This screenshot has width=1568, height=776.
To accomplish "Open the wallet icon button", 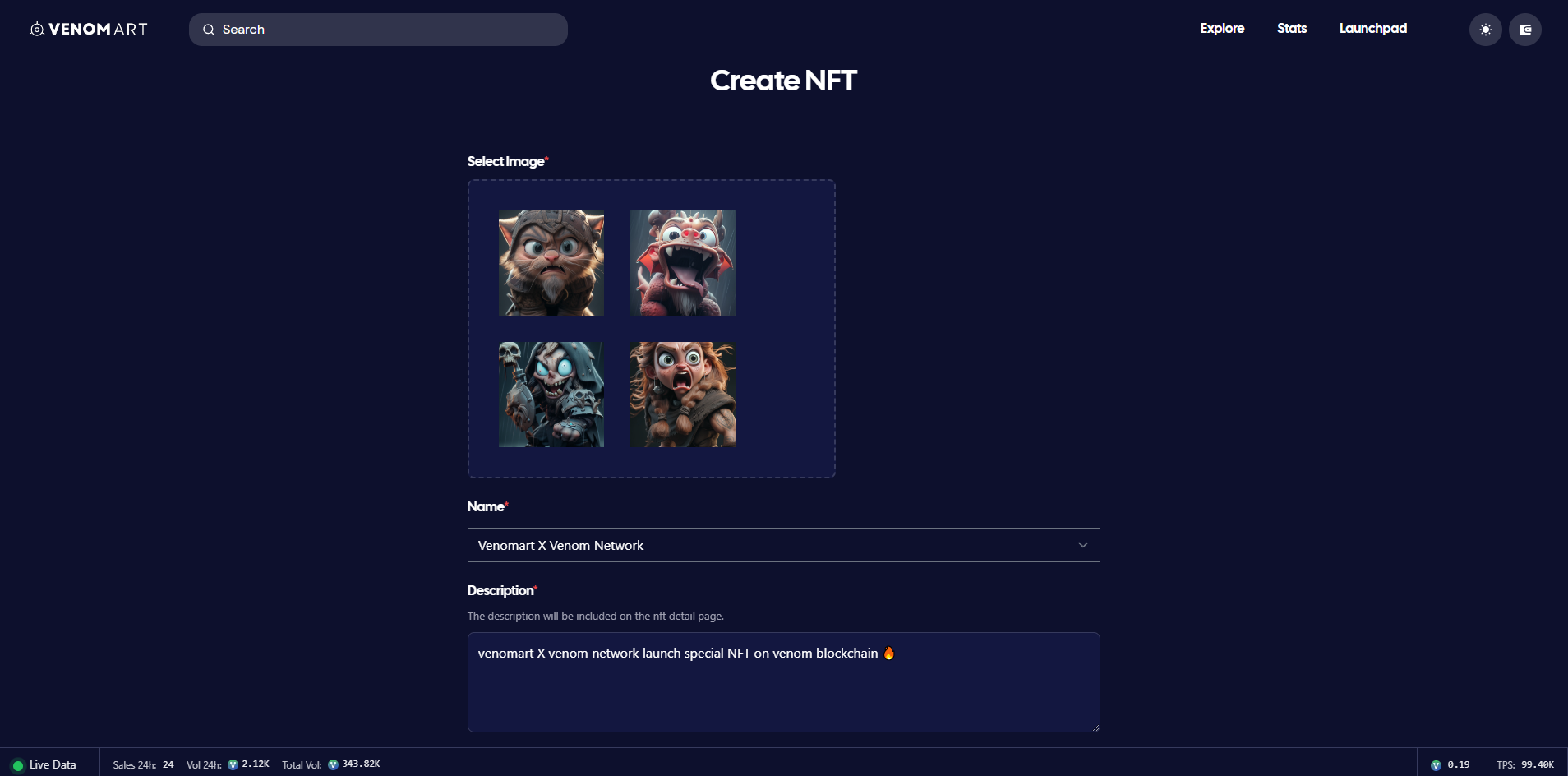I will (x=1524, y=30).
